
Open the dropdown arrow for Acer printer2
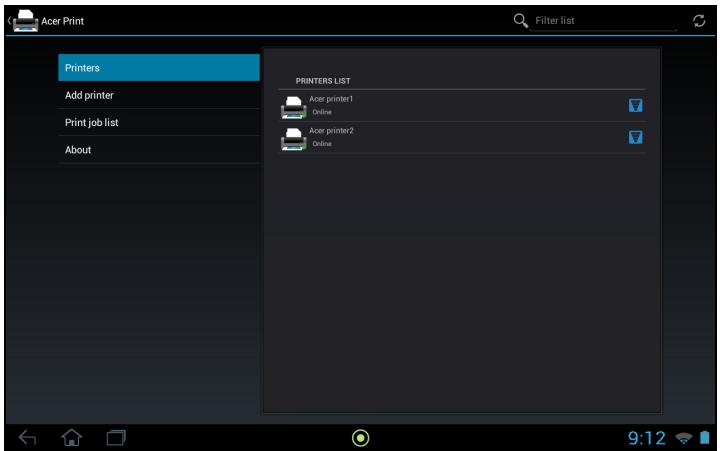(636, 137)
